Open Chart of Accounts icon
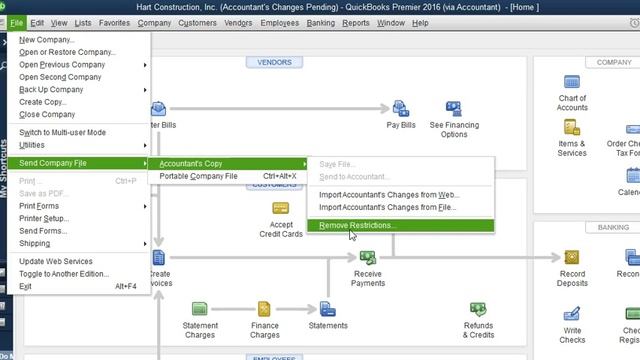The image size is (640, 360). click(571, 82)
